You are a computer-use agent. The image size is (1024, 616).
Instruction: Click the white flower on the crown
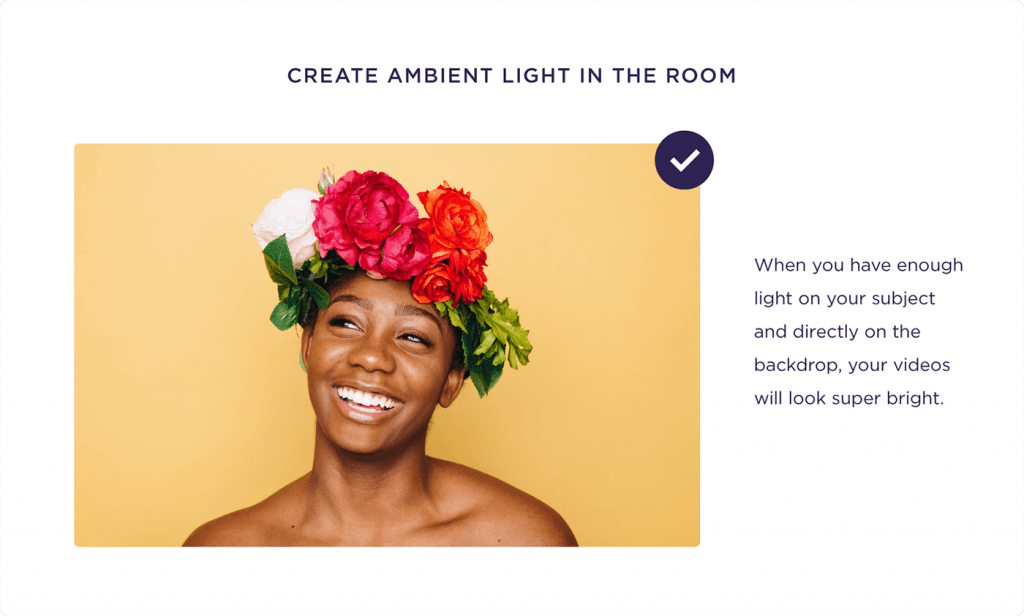click(x=287, y=222)
